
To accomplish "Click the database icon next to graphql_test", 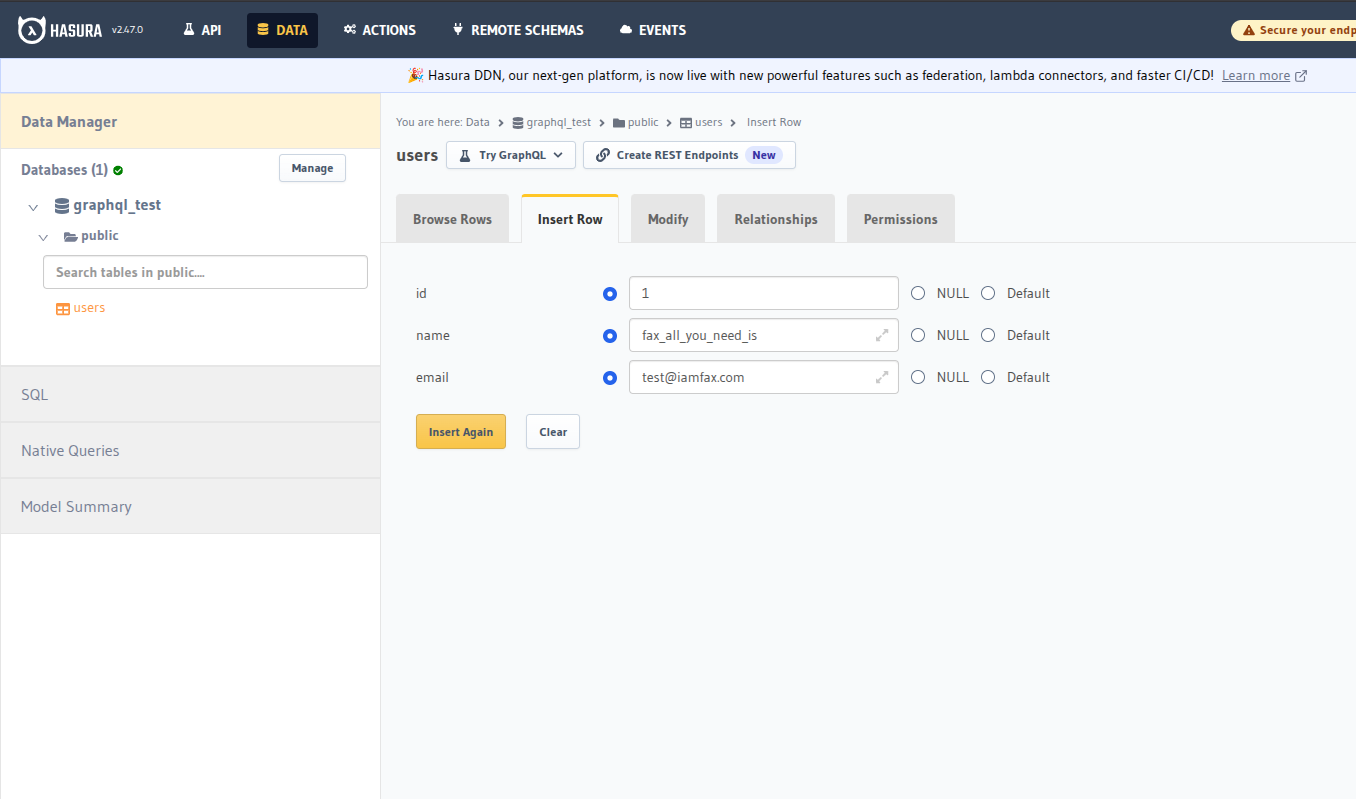I will (x=62, y=206).
